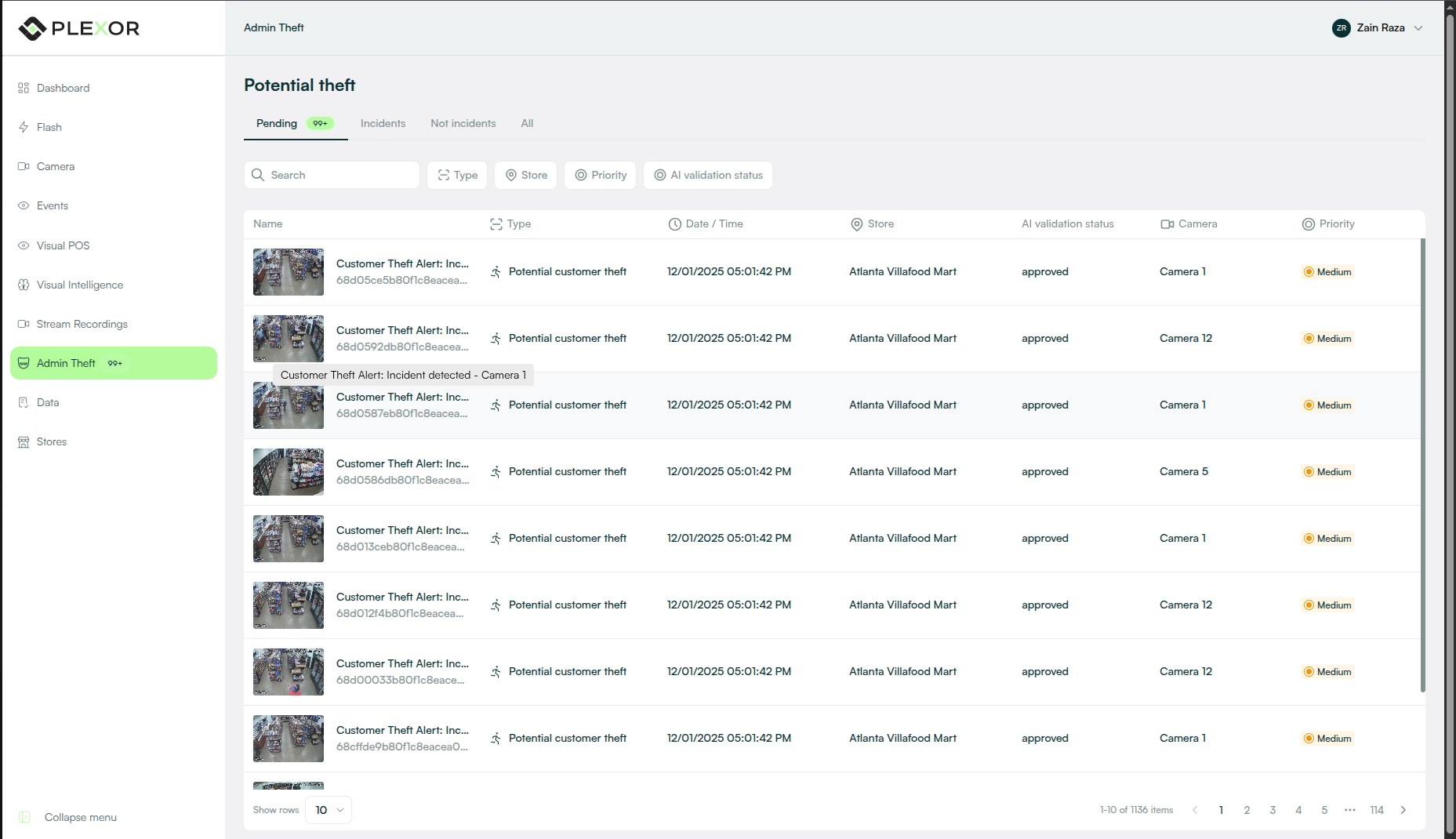Viewport: 1456px width, 839px height.
Task: Click the Stores shop icon
Action: click(x=24, y=441)
